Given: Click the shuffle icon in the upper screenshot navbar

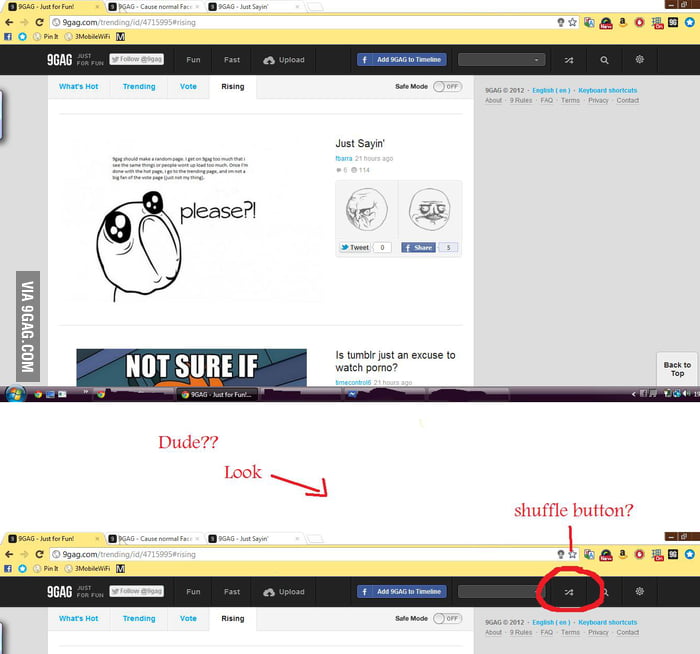Looking at the screenshot, I should [568, 60].
